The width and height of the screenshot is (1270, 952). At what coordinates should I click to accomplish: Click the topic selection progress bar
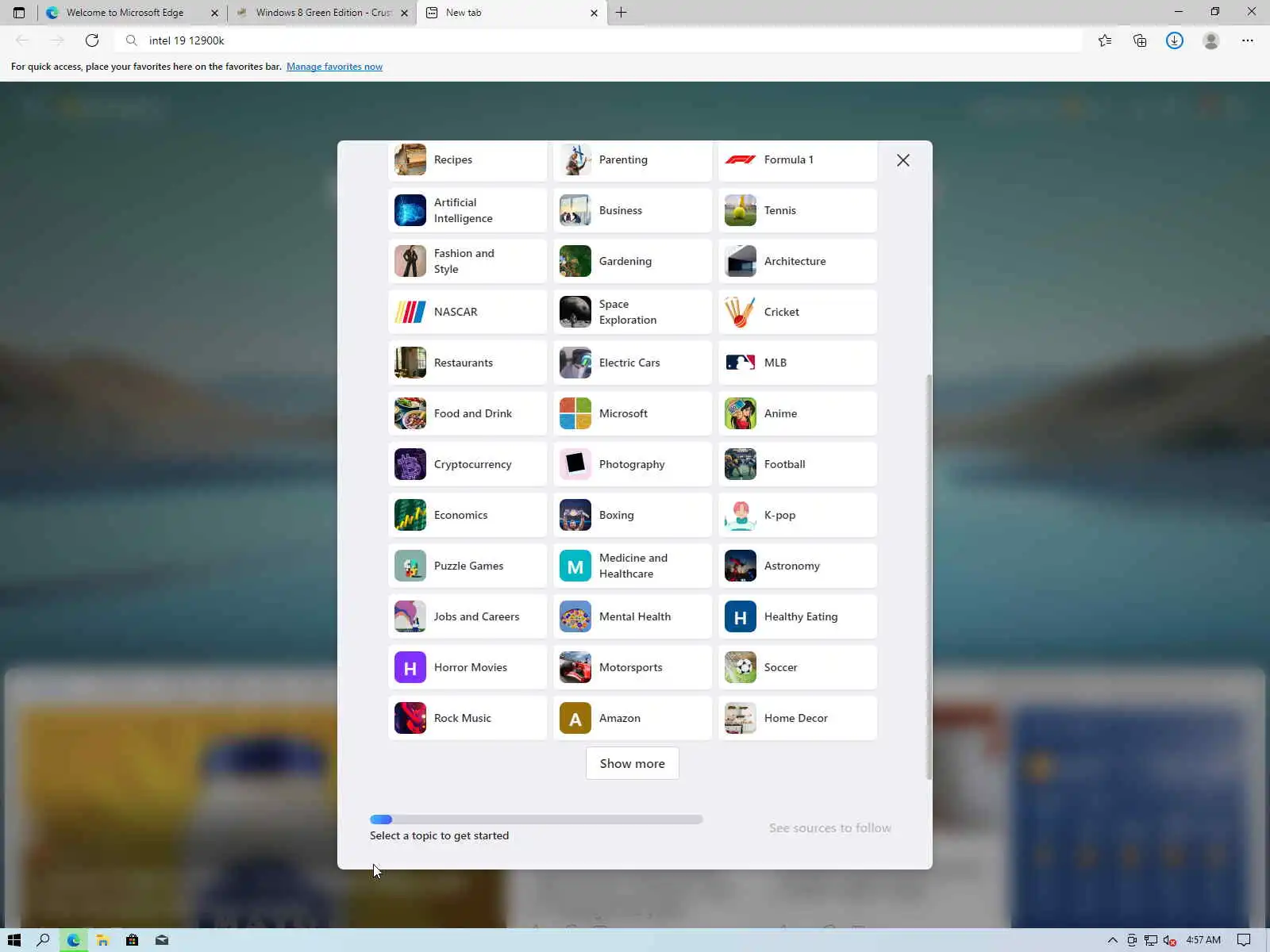coord(536,820)
